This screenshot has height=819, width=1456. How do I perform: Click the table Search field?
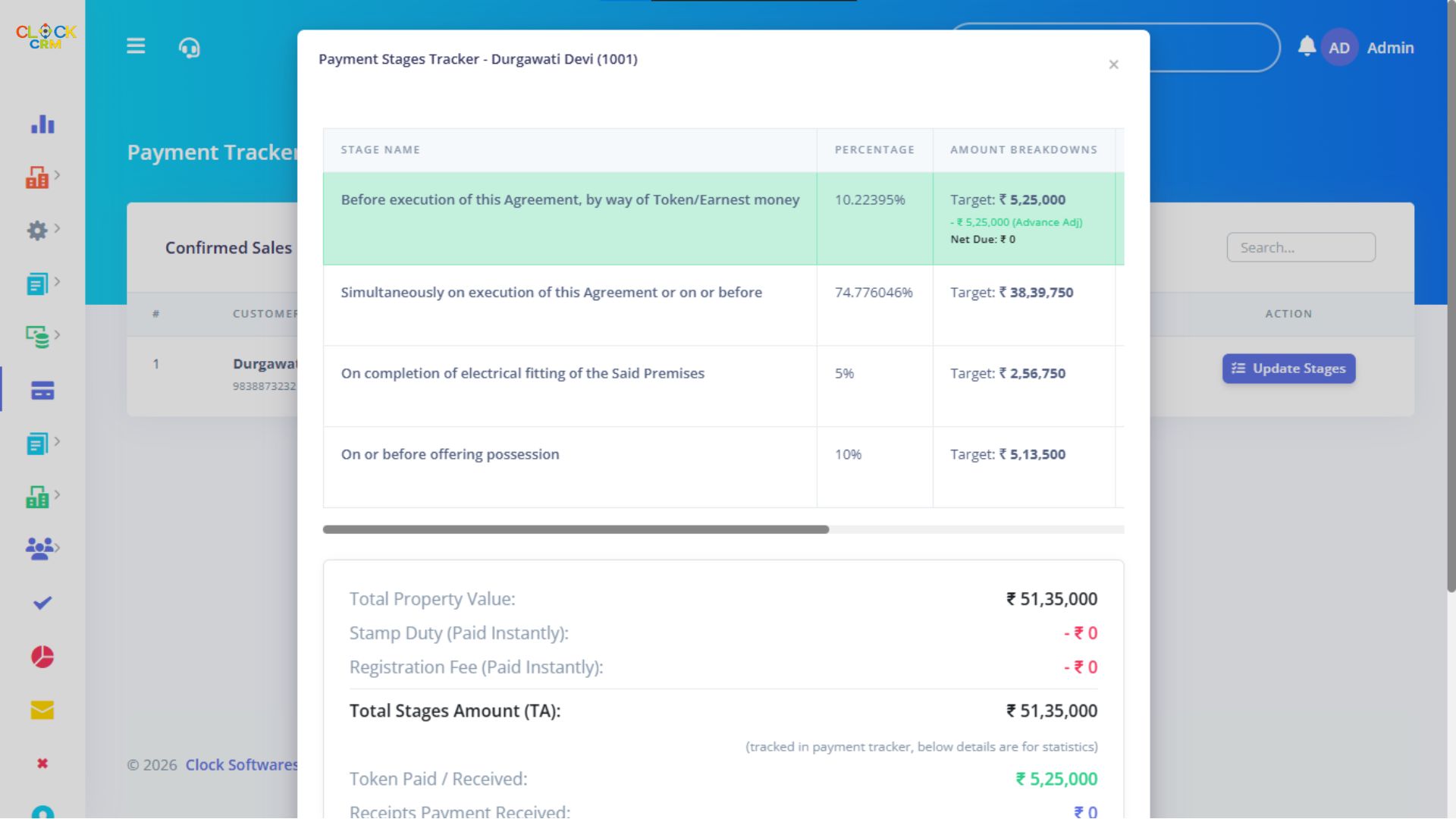pos(1301,247)
